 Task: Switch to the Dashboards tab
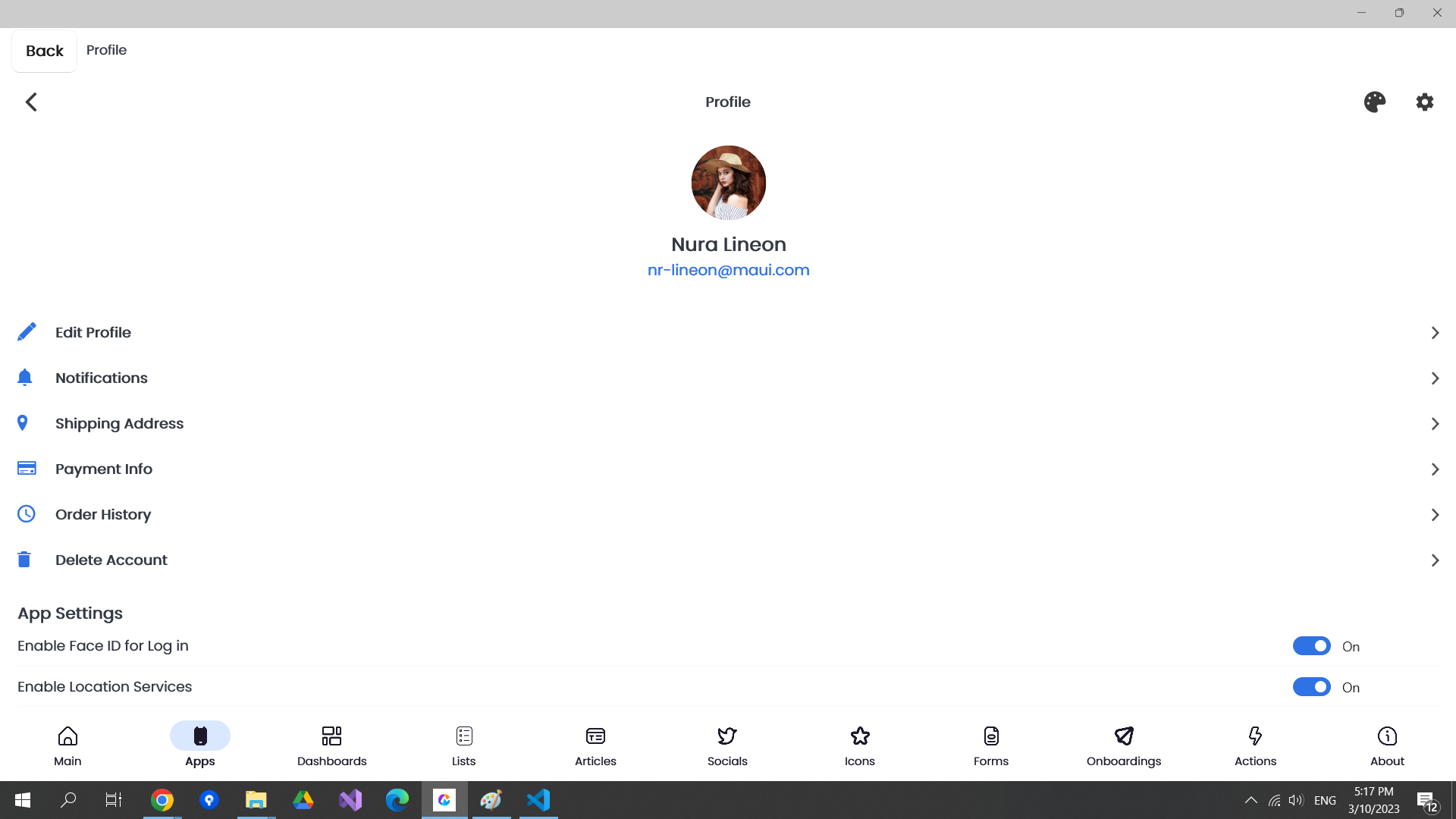coord(331,745)
